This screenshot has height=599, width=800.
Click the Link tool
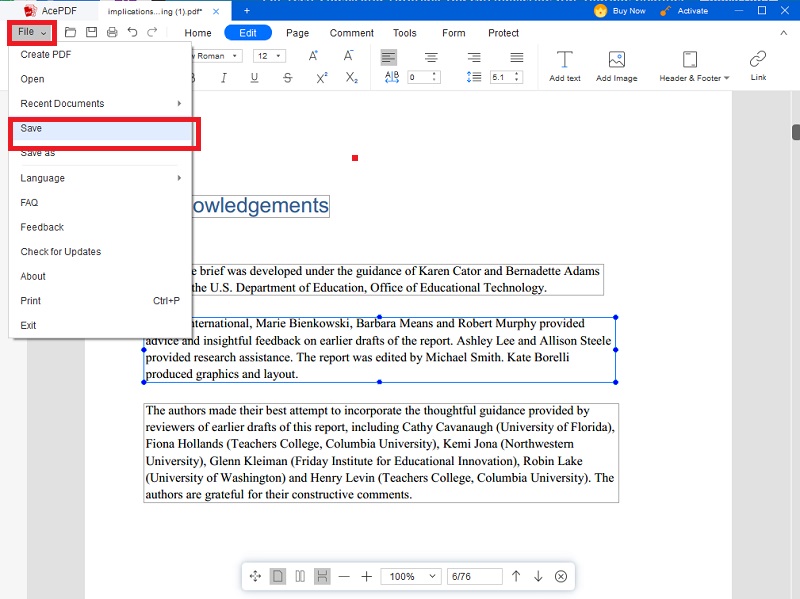[758, 66]
